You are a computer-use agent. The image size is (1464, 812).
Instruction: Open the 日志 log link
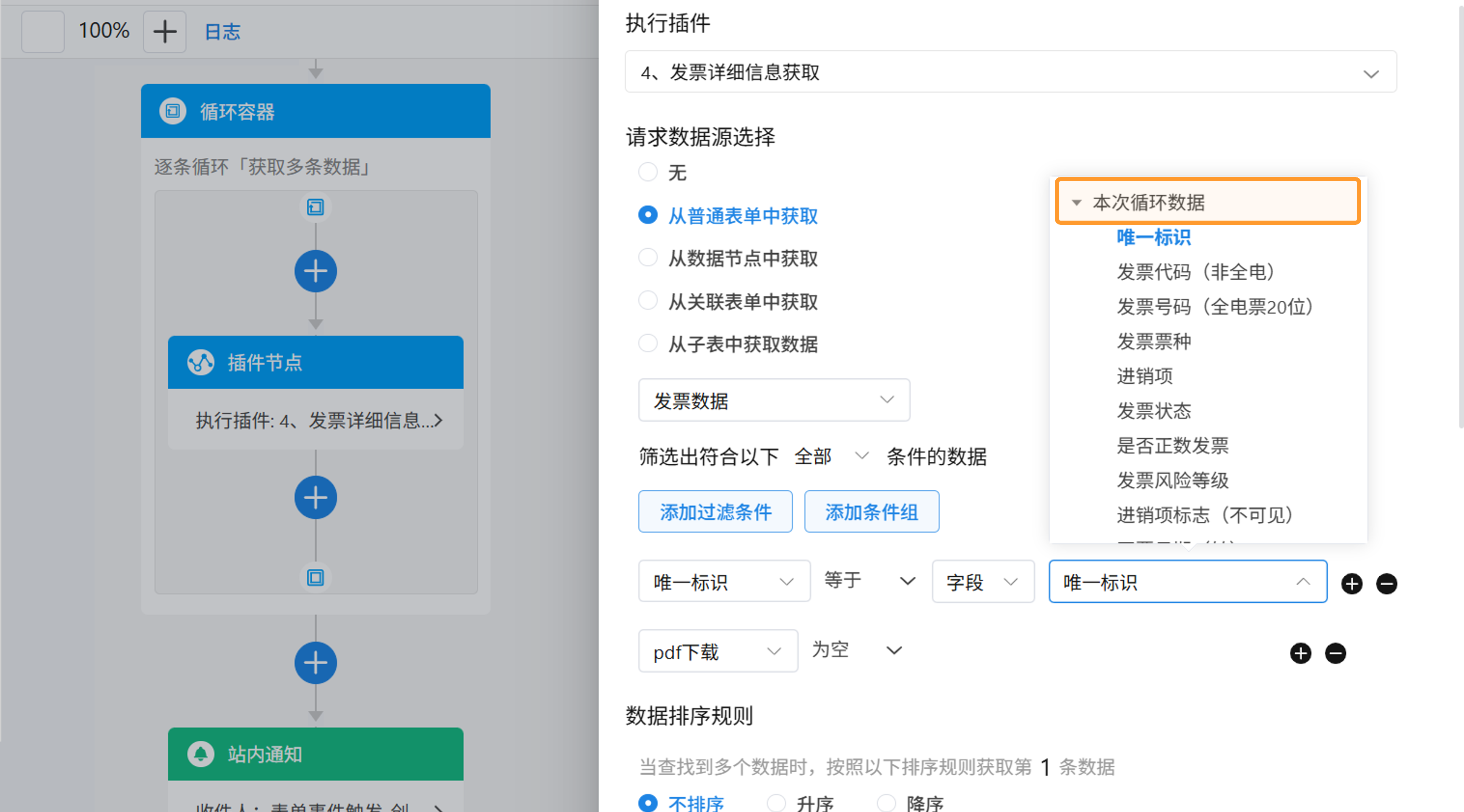(222, 31)
